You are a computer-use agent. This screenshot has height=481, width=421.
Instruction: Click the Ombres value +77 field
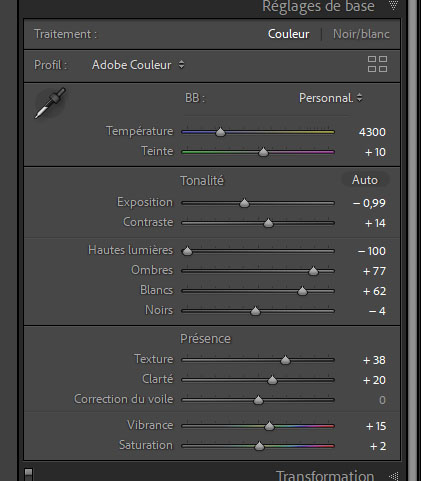(x=374, y=271)
